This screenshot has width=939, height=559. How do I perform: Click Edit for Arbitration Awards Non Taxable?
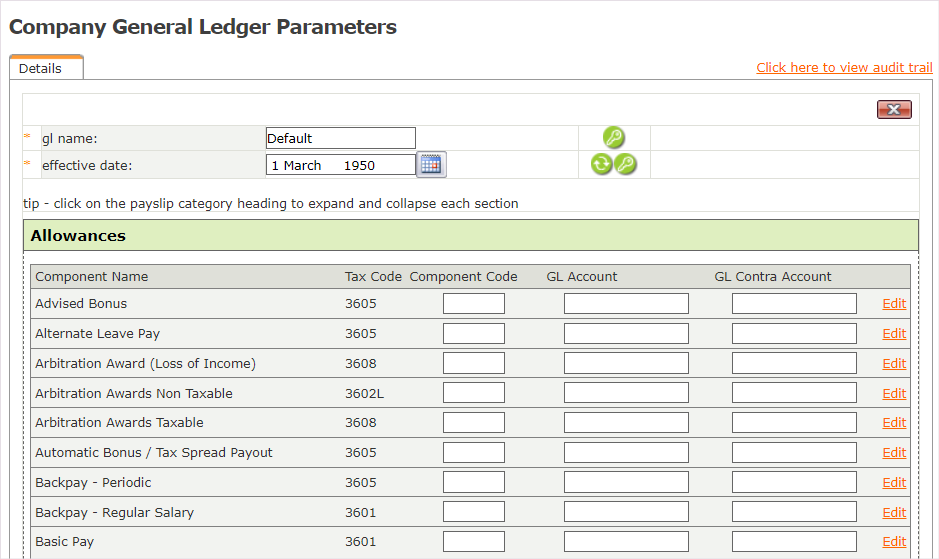point(894,394)
